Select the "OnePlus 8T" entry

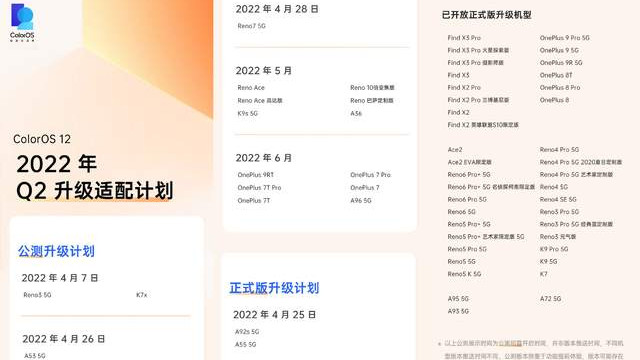click(x=556, y=75)
